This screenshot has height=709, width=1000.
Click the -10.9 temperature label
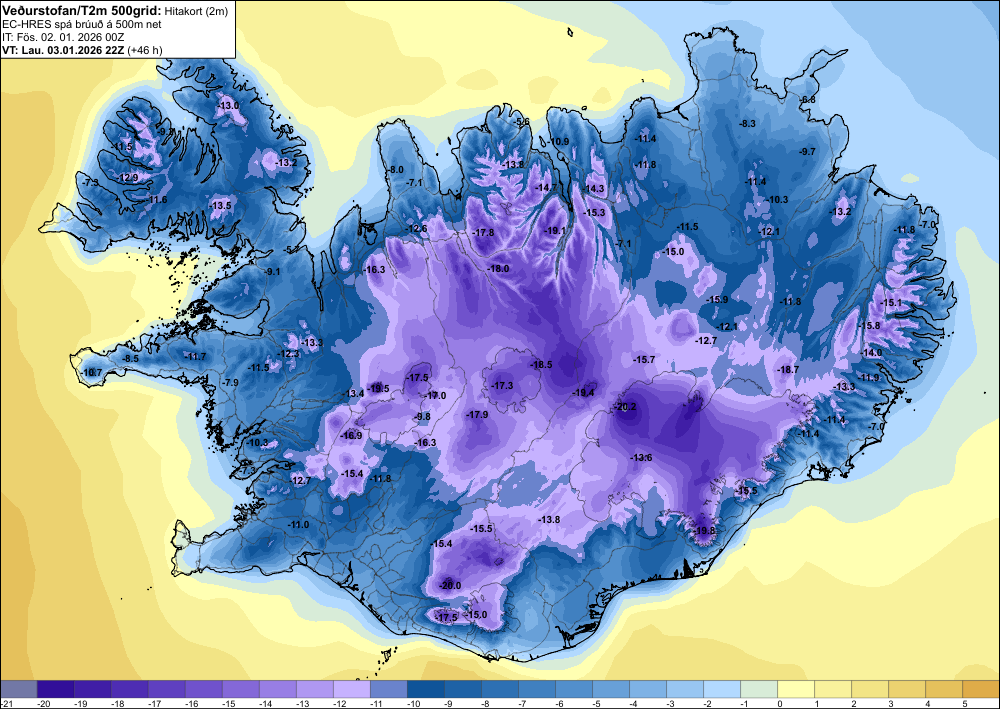[559, 142]
